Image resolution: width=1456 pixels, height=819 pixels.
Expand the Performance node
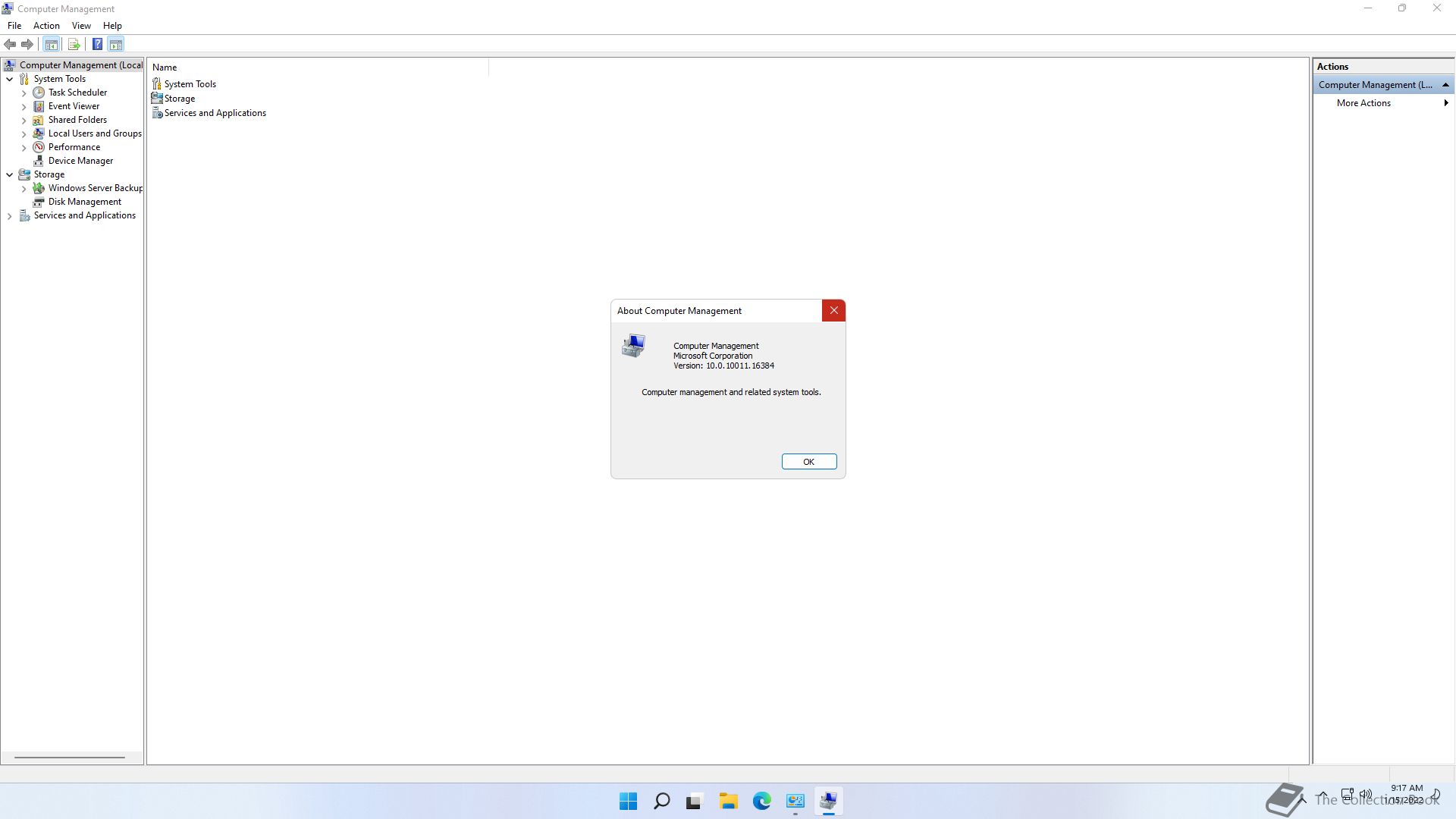pyautogui.click(x=24, y=147)
